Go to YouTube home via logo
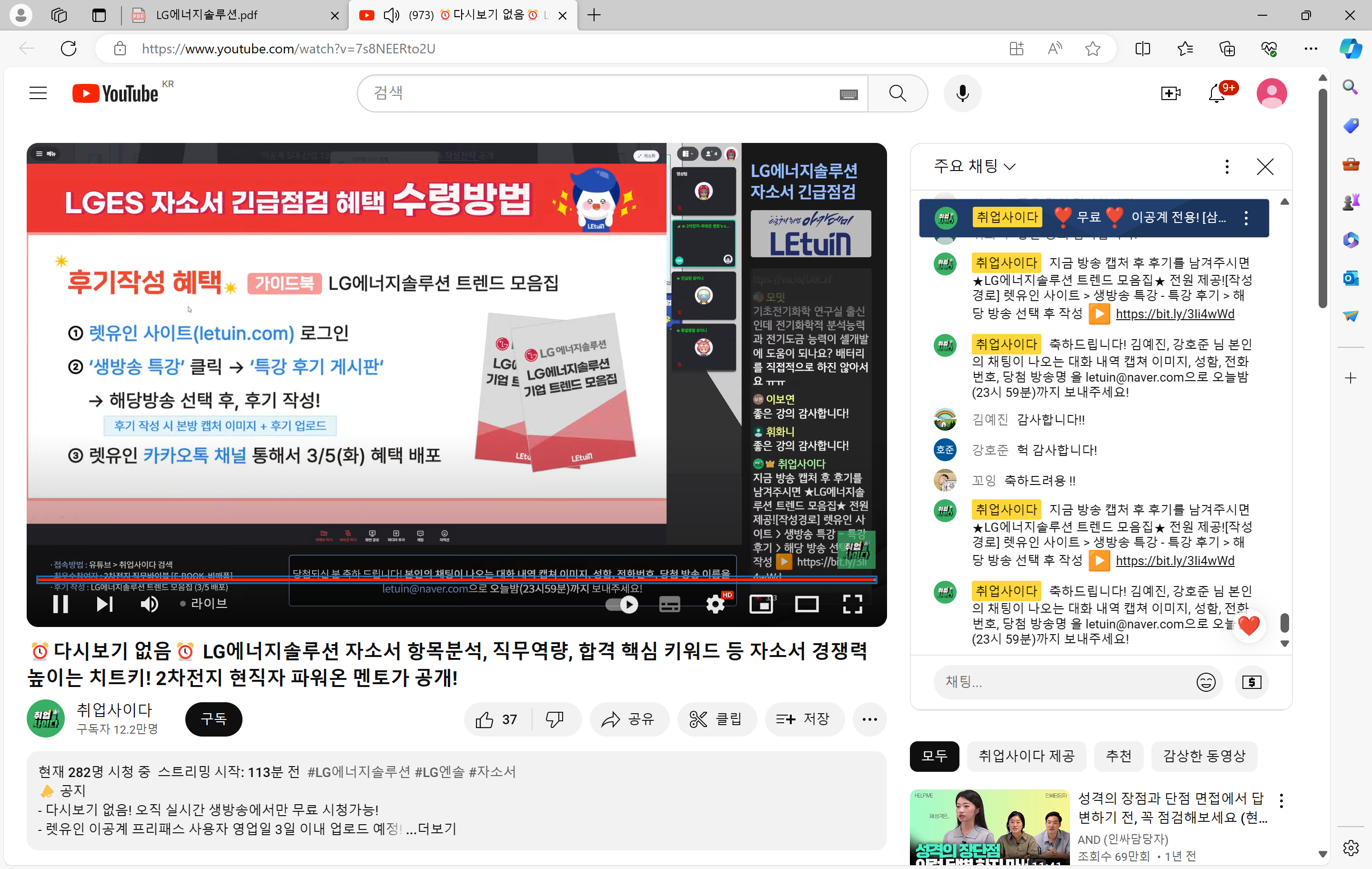This screenshot has height=869, width=1372. coord(116,93)
